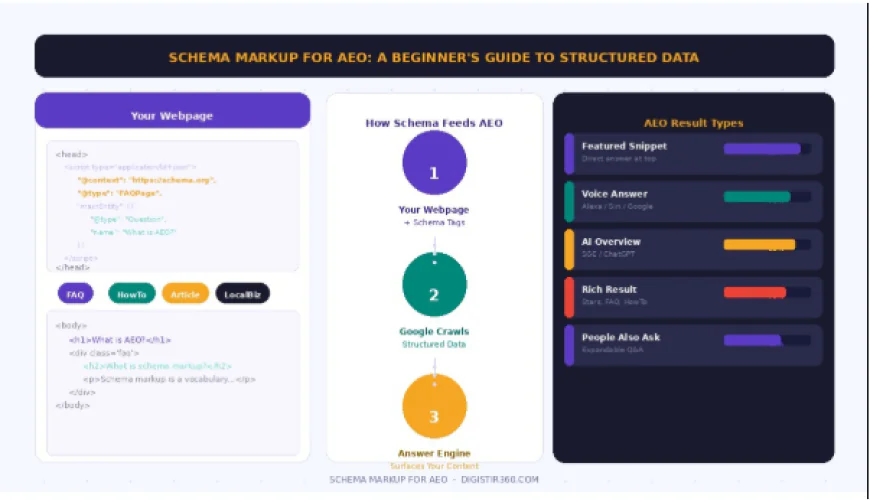Click the '+ Schema Tags' caption

[434, 222]
